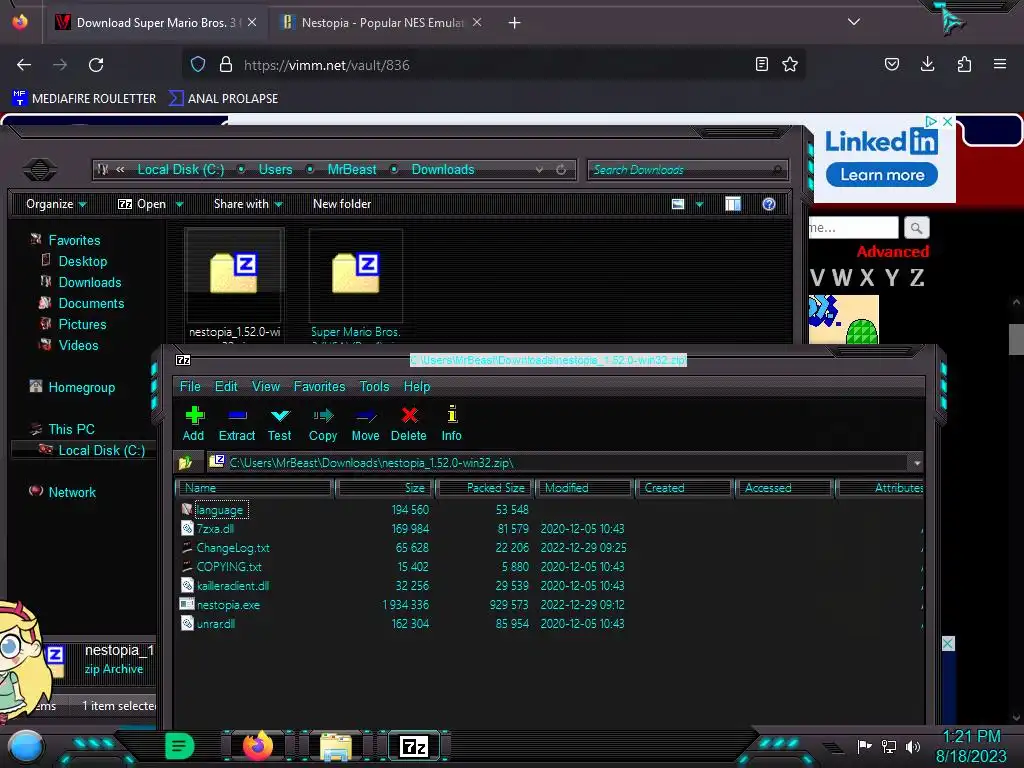Screen dimensions: 1024x768
Task: Show tracking protection shield info
Action: tap(198, 64)
